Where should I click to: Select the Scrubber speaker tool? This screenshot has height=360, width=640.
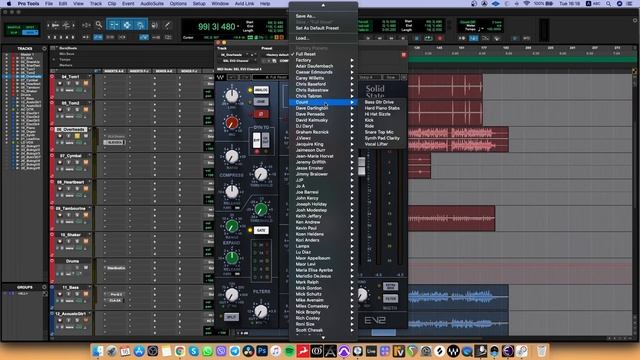(x=155, y=25)
